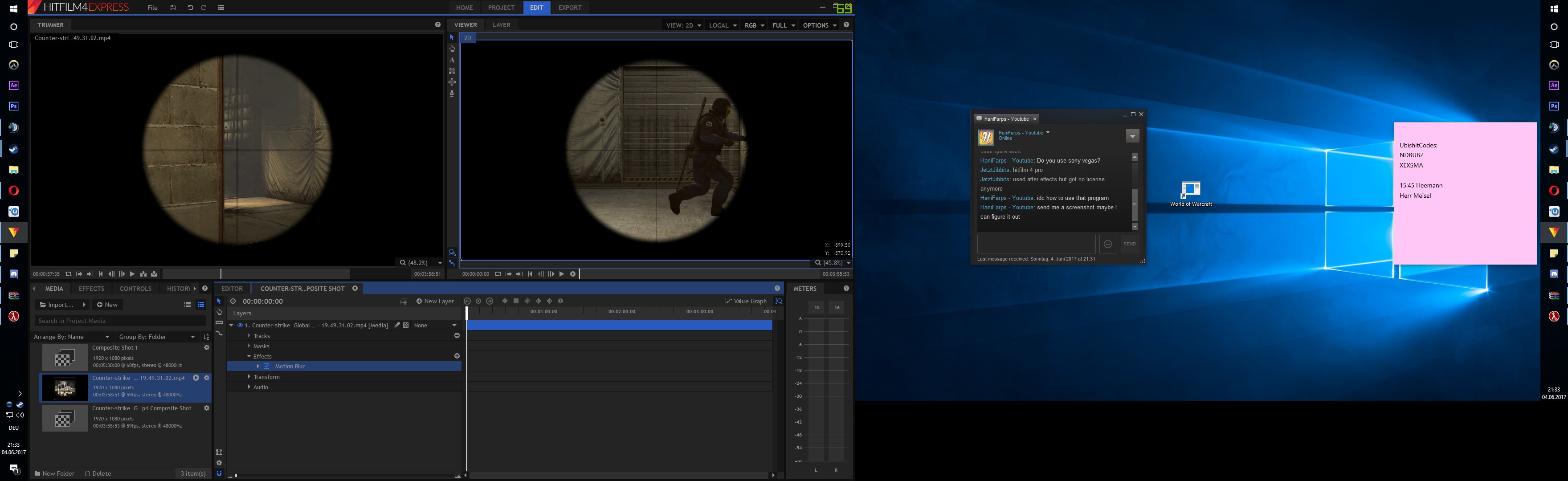Go to the PROJECT screen tab
Viewport: 1568px width, 481px height.
pos(501,8)
